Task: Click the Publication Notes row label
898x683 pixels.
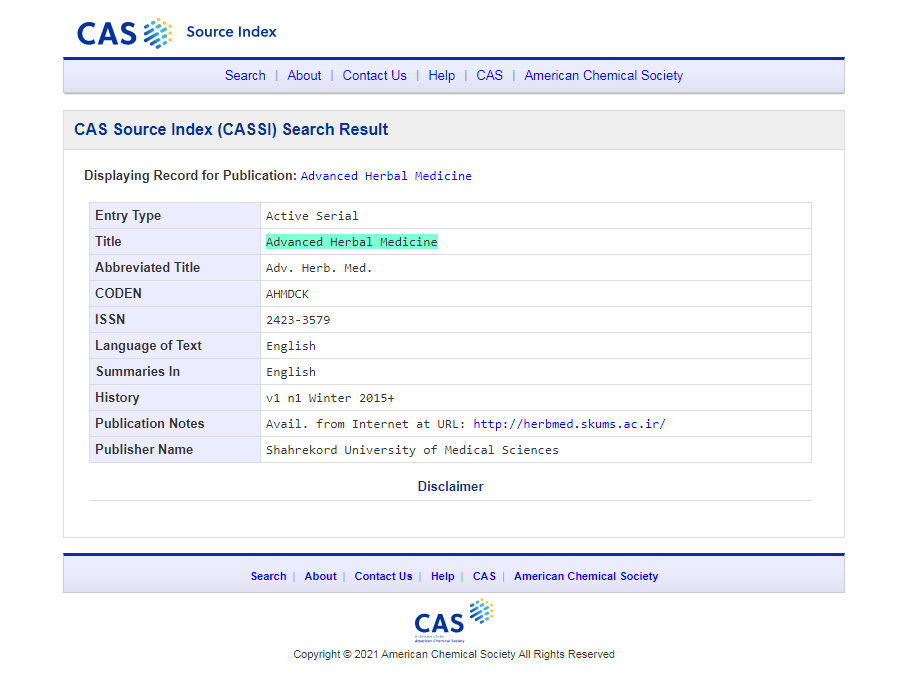Action: click(x=150, y=424)
